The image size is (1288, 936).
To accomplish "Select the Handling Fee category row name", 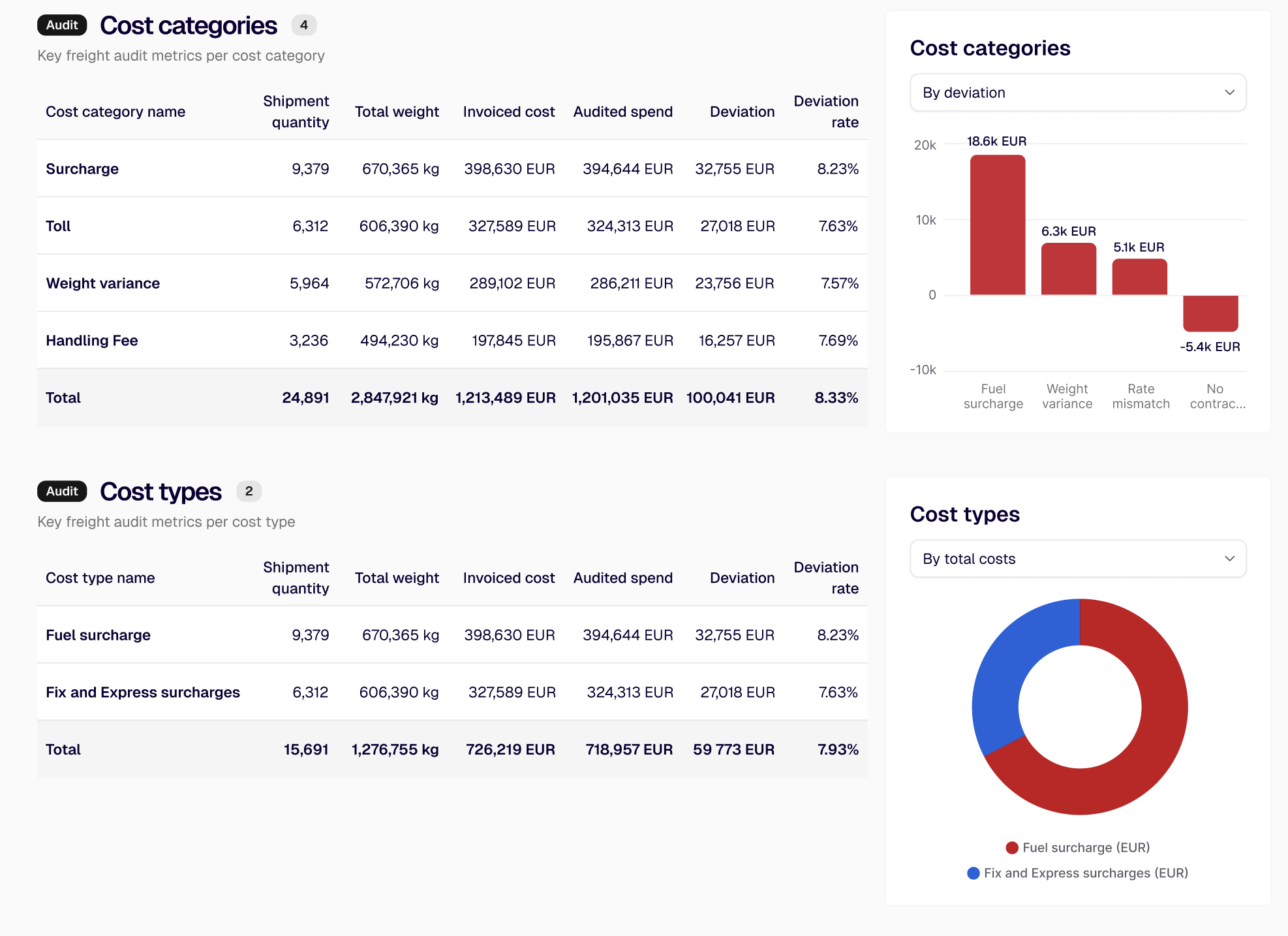I will click(x=92, y=341).
